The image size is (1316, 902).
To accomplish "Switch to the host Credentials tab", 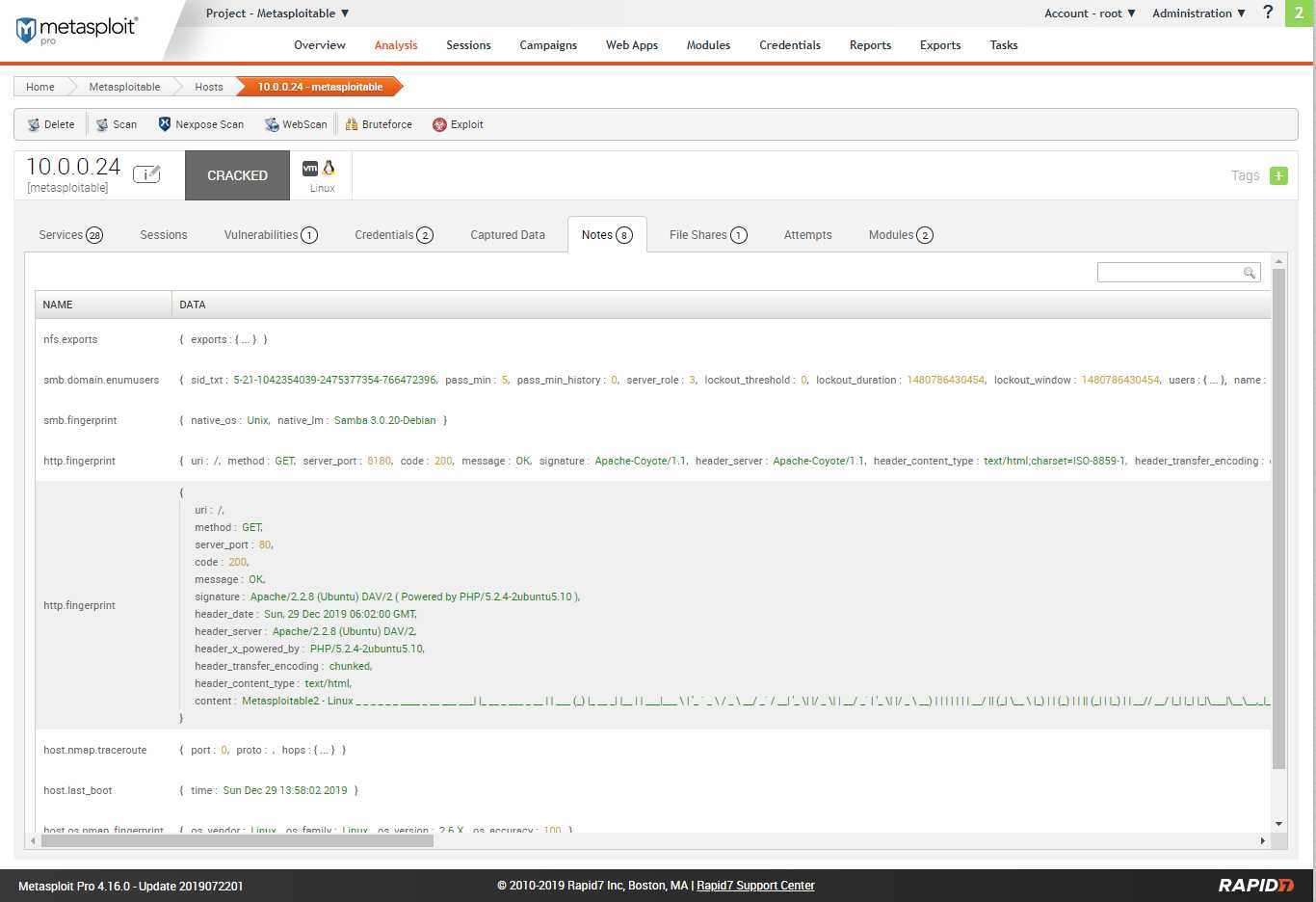I will (394, 235).
